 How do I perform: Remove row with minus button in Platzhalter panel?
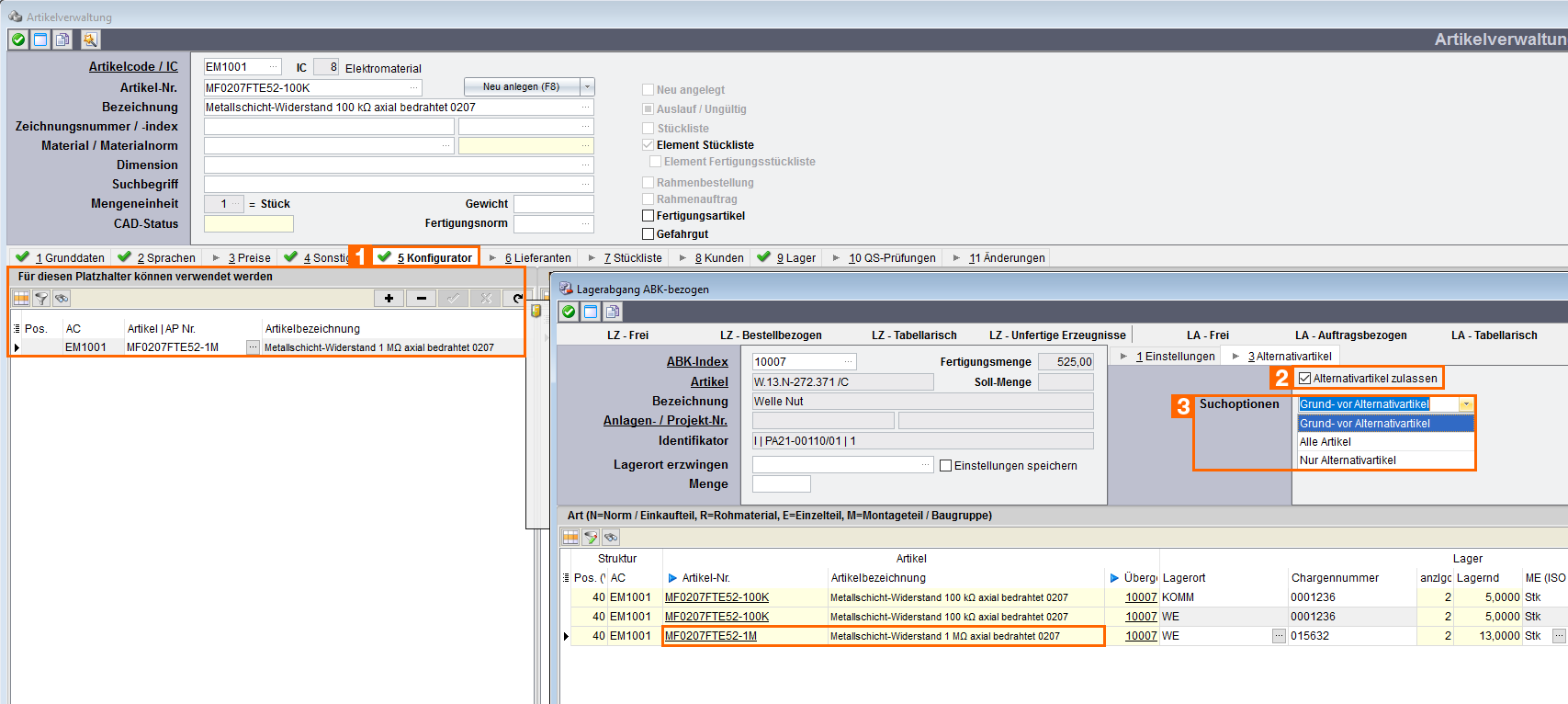(x=422, y=298)
